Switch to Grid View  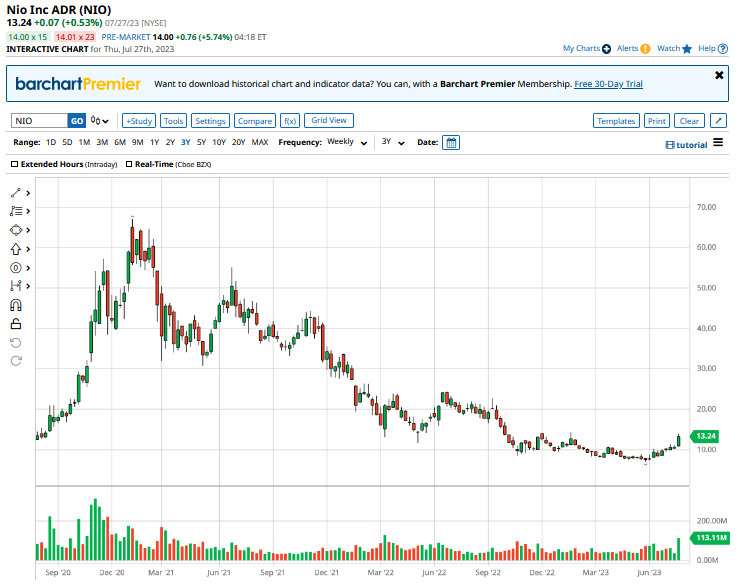click(329, 120)
